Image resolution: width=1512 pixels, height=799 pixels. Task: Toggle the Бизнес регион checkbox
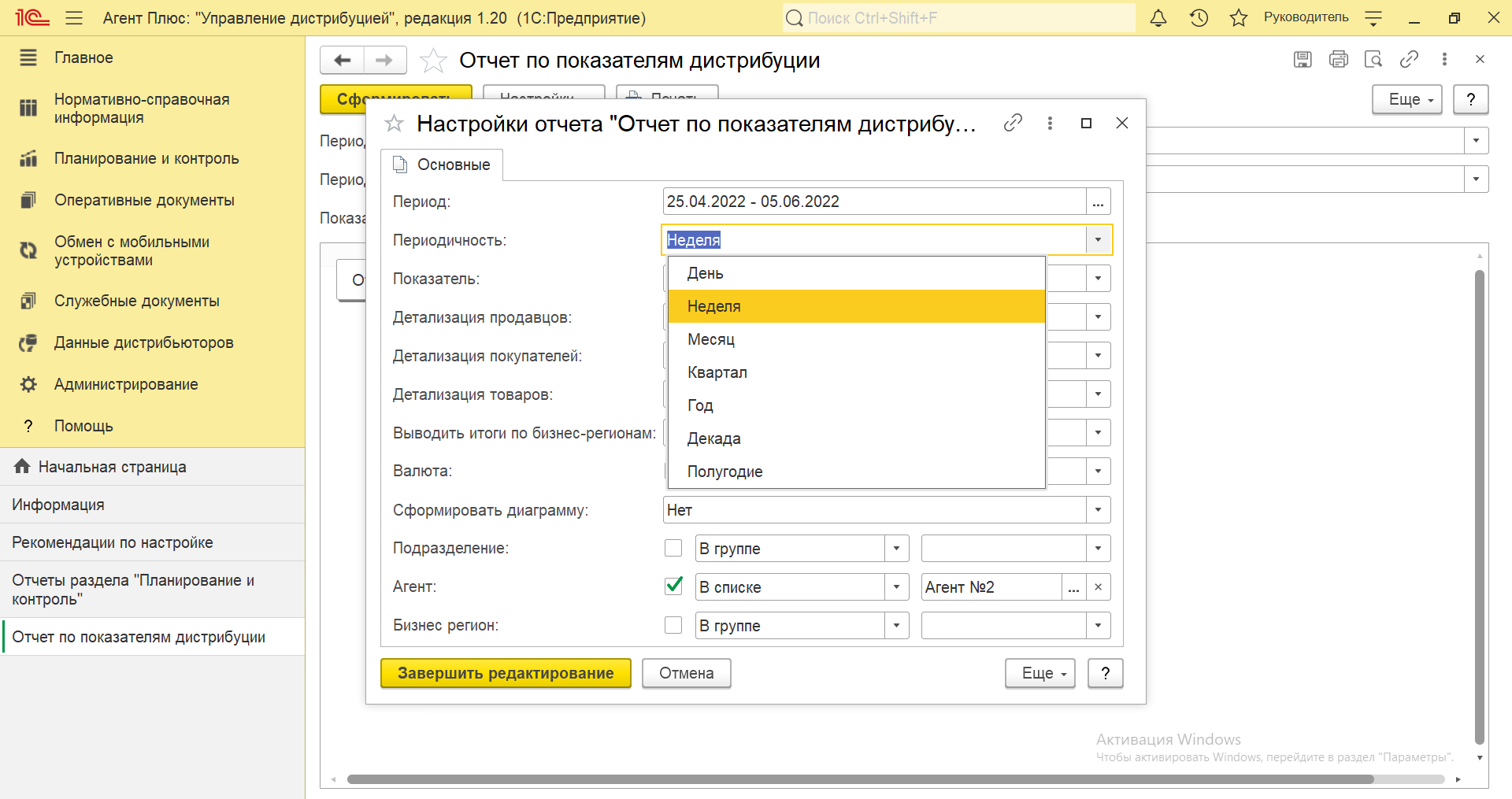pyautogui.click(x=673, y=625)
